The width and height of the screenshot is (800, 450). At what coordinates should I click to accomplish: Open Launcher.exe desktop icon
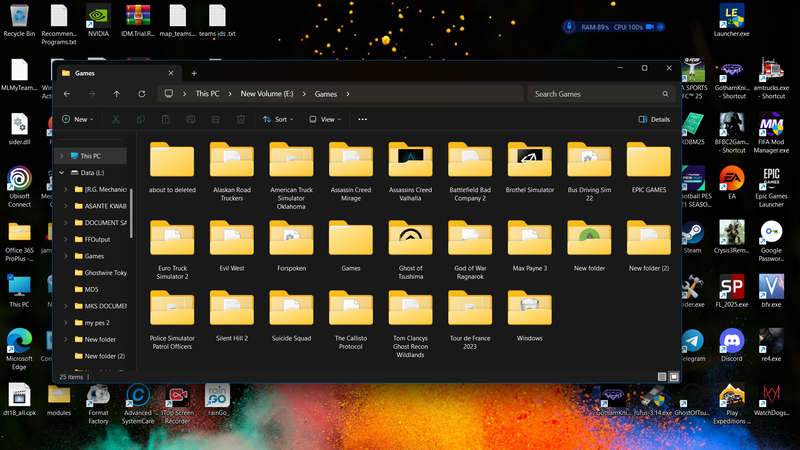(732, 20)
